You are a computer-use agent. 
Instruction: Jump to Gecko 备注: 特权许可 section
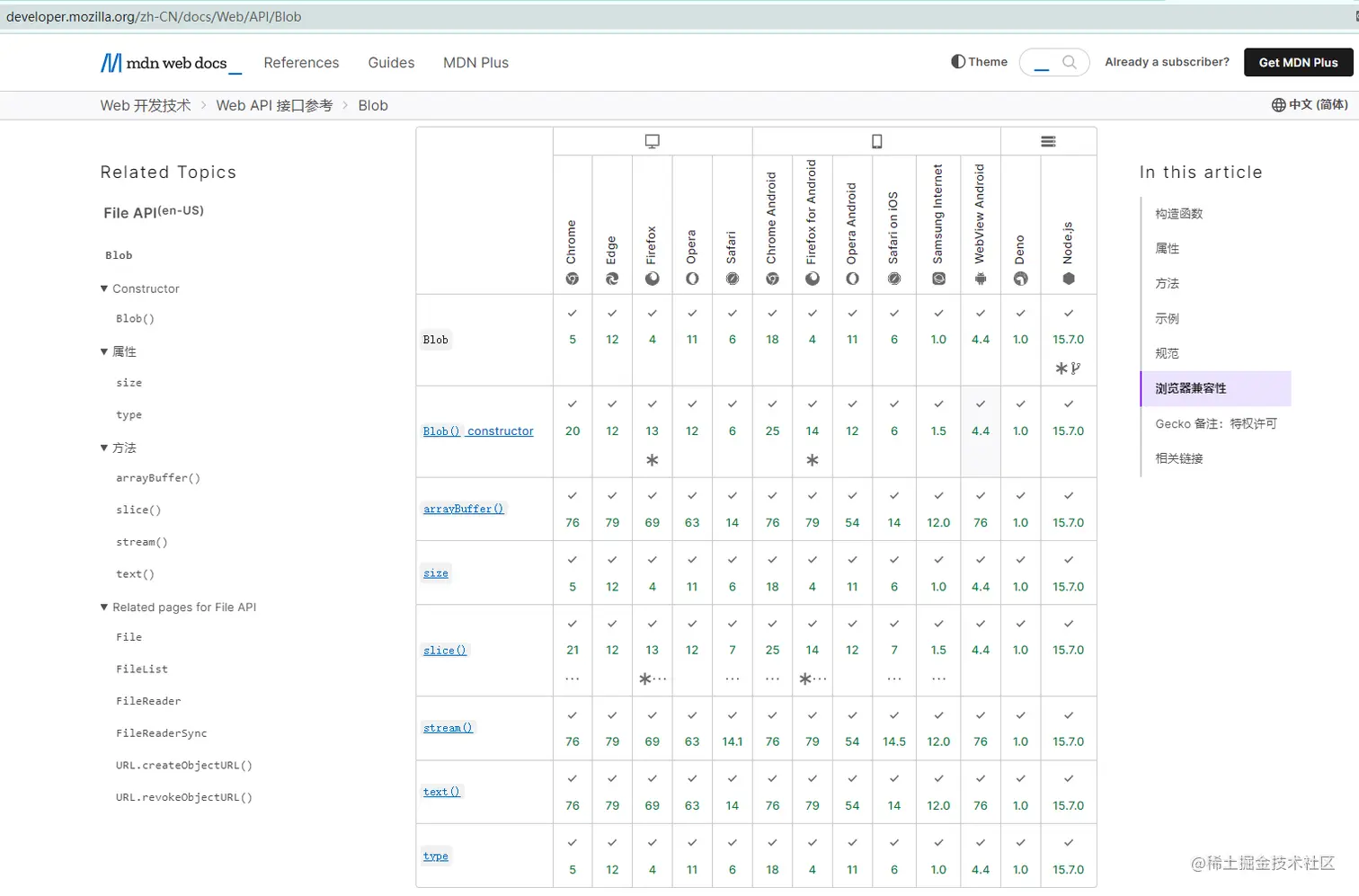point(1216,423)
